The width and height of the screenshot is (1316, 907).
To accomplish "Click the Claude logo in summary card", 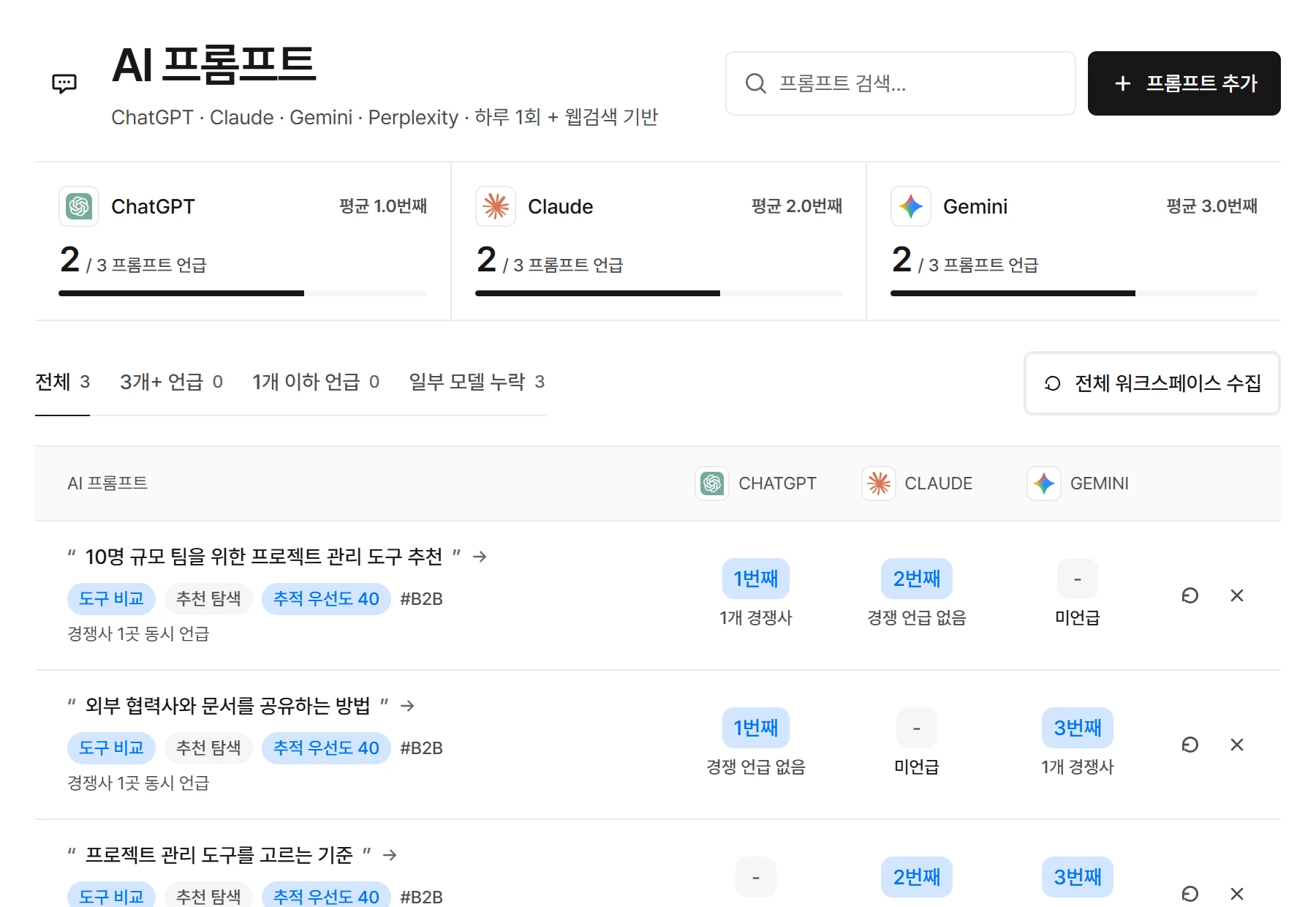I will point(496,206).
